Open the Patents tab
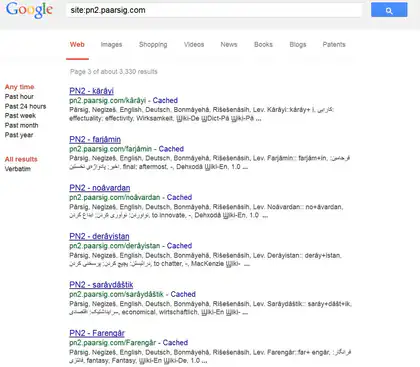This screenshot has height=367, width=420. [x=334, y=45]
